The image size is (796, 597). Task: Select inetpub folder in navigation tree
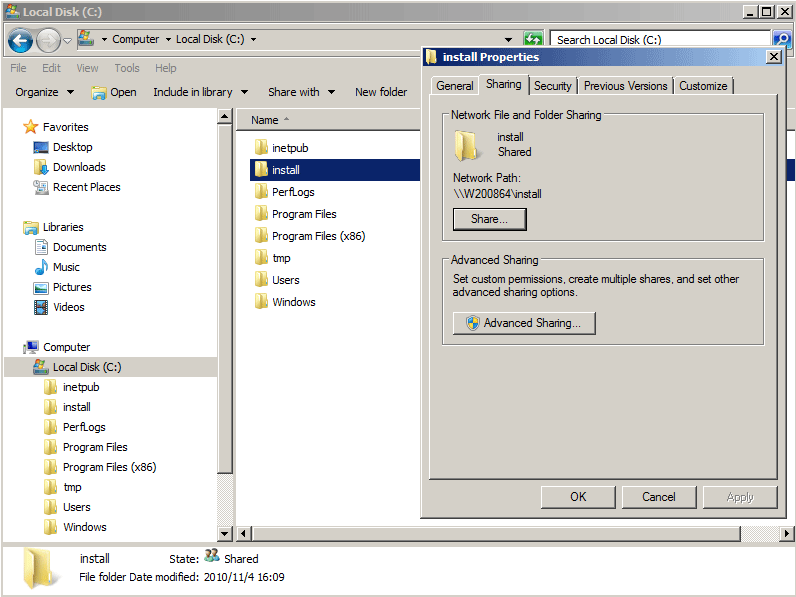click(x=72, y=387)
